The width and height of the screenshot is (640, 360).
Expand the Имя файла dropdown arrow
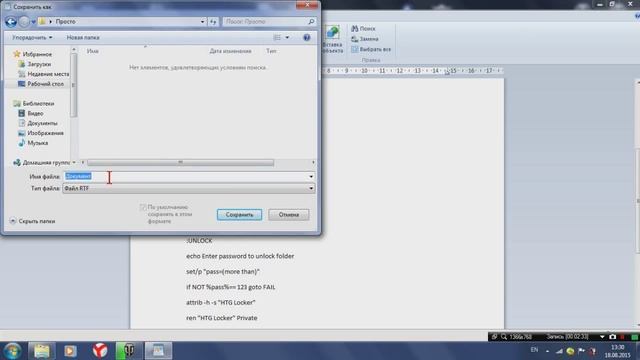tap(311, 177)
